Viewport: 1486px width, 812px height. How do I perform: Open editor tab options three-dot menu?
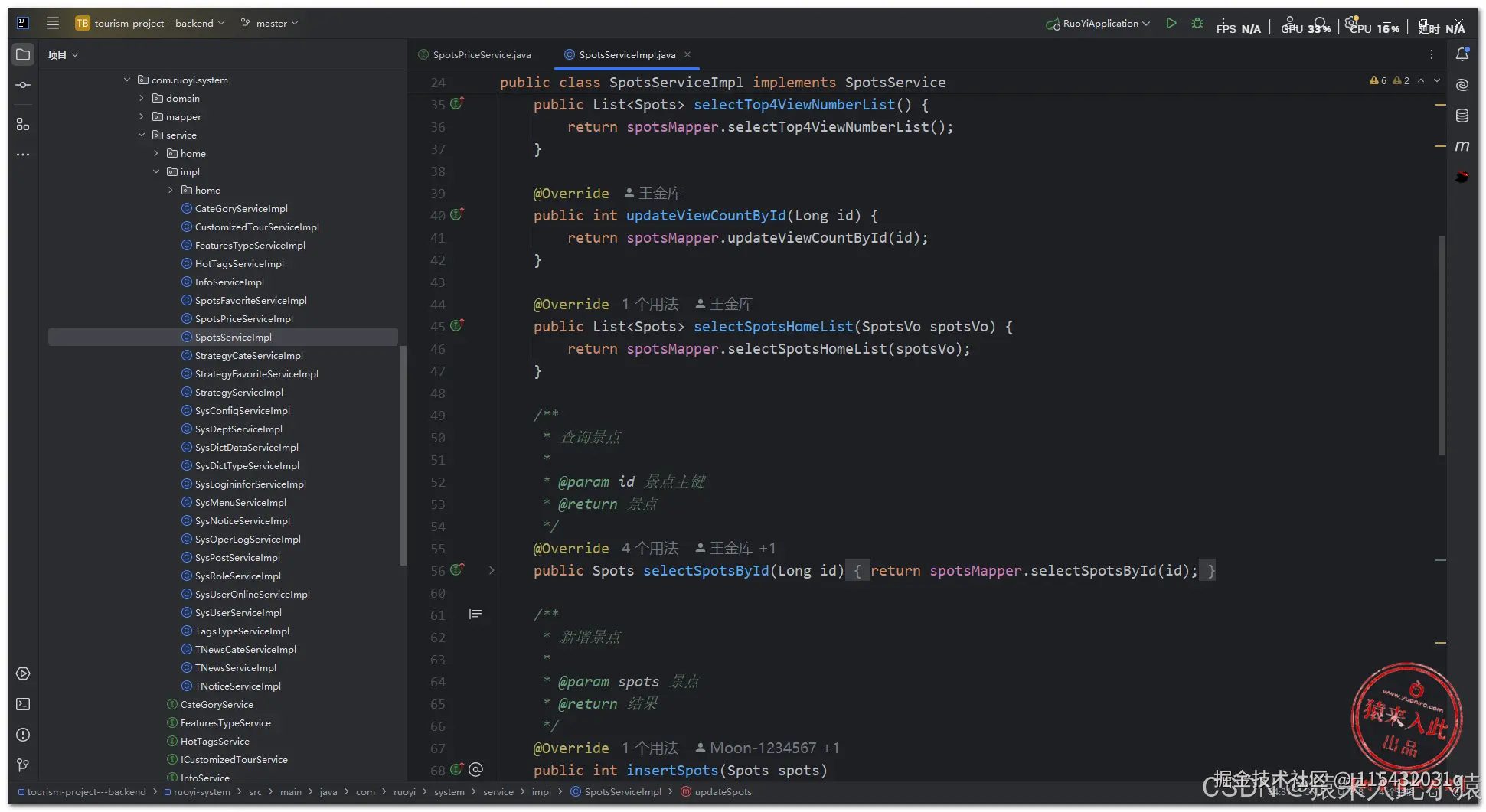click(x=1432, y=54)
